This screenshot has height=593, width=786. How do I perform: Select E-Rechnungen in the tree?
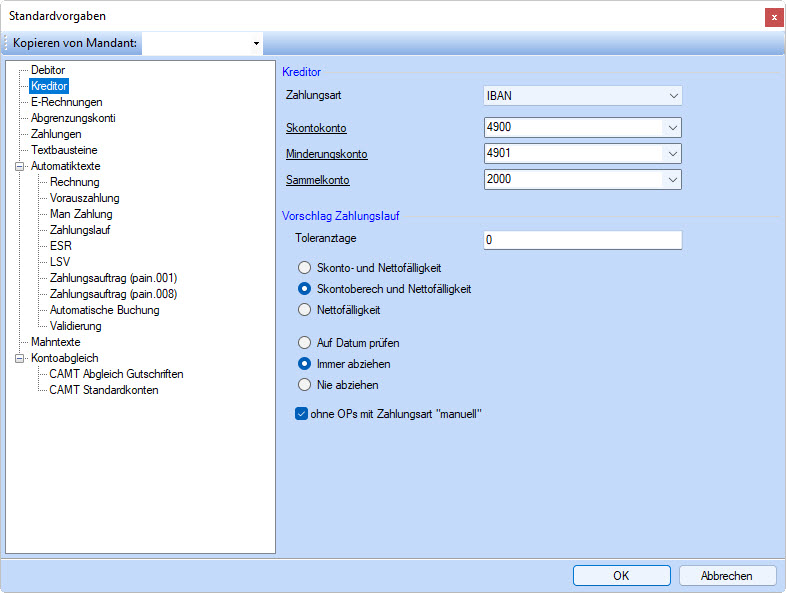66,102
